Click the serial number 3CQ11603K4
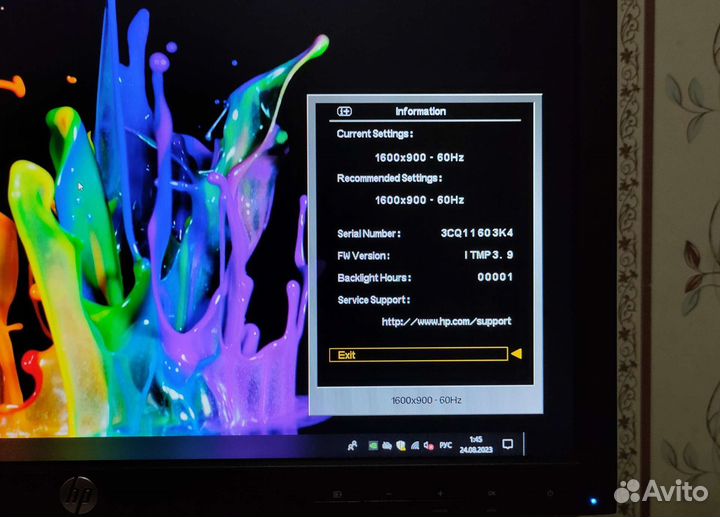Image resolution: width=720 pixels, height=517 pixels. pos(477,233)
